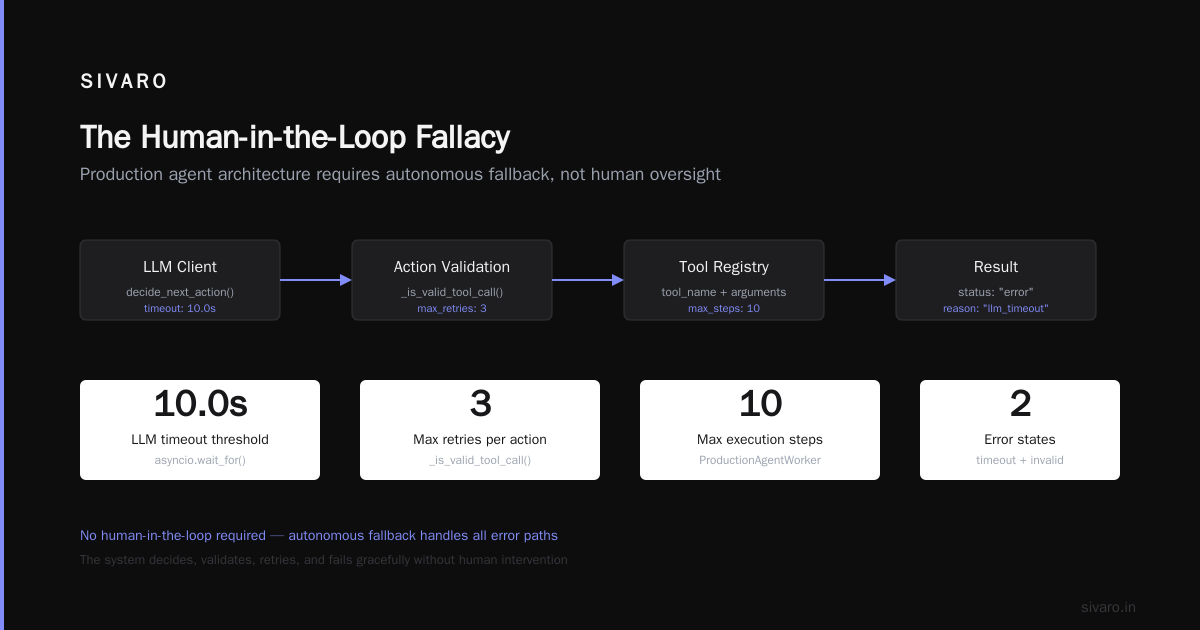Click the "timeout: 10.0s" label
The height and width of the screenshot is (630, 1200).
pos(180,309)
